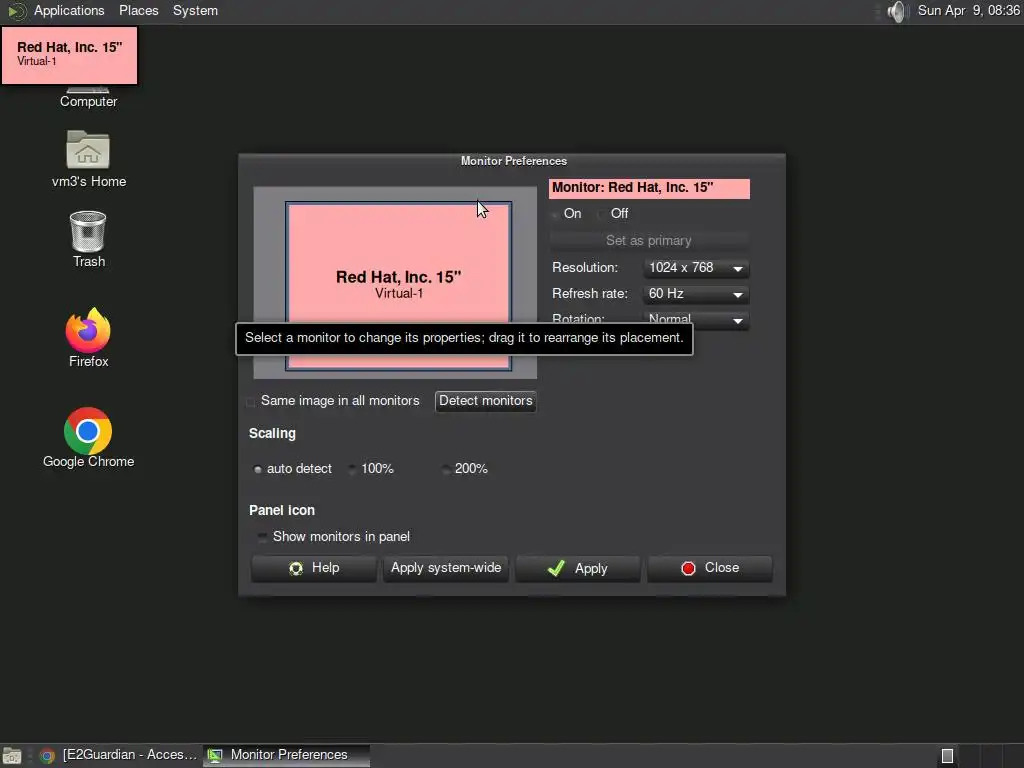Image resolution: width=1024 pixels, height=768 pixels.
Task: Click the show desktop icon in bottom panel
Action: pyautogui.click(x=12, y=756)
